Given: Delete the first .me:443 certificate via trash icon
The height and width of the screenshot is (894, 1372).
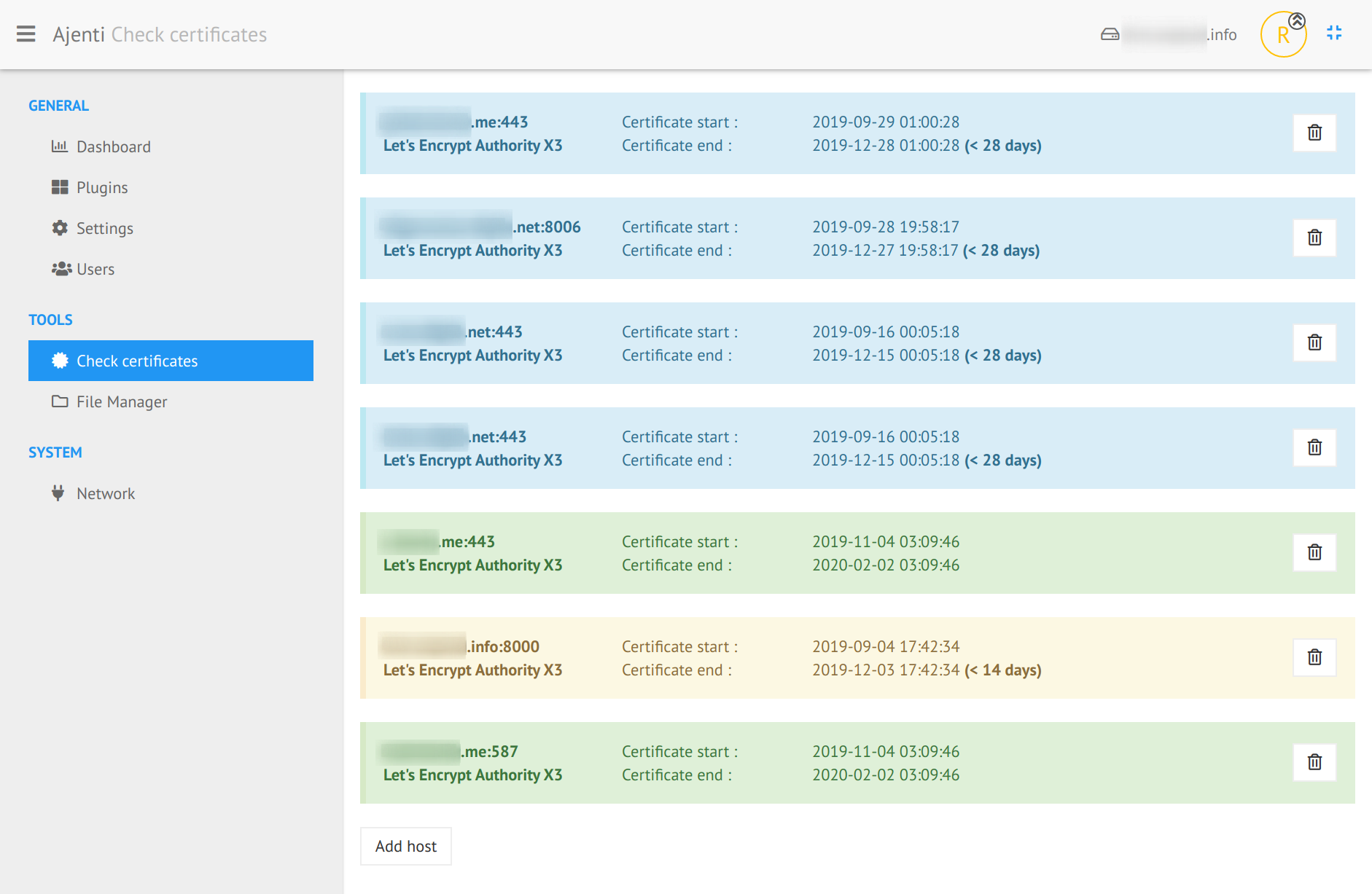Looking at the screenshot, I should point(1314,133).
